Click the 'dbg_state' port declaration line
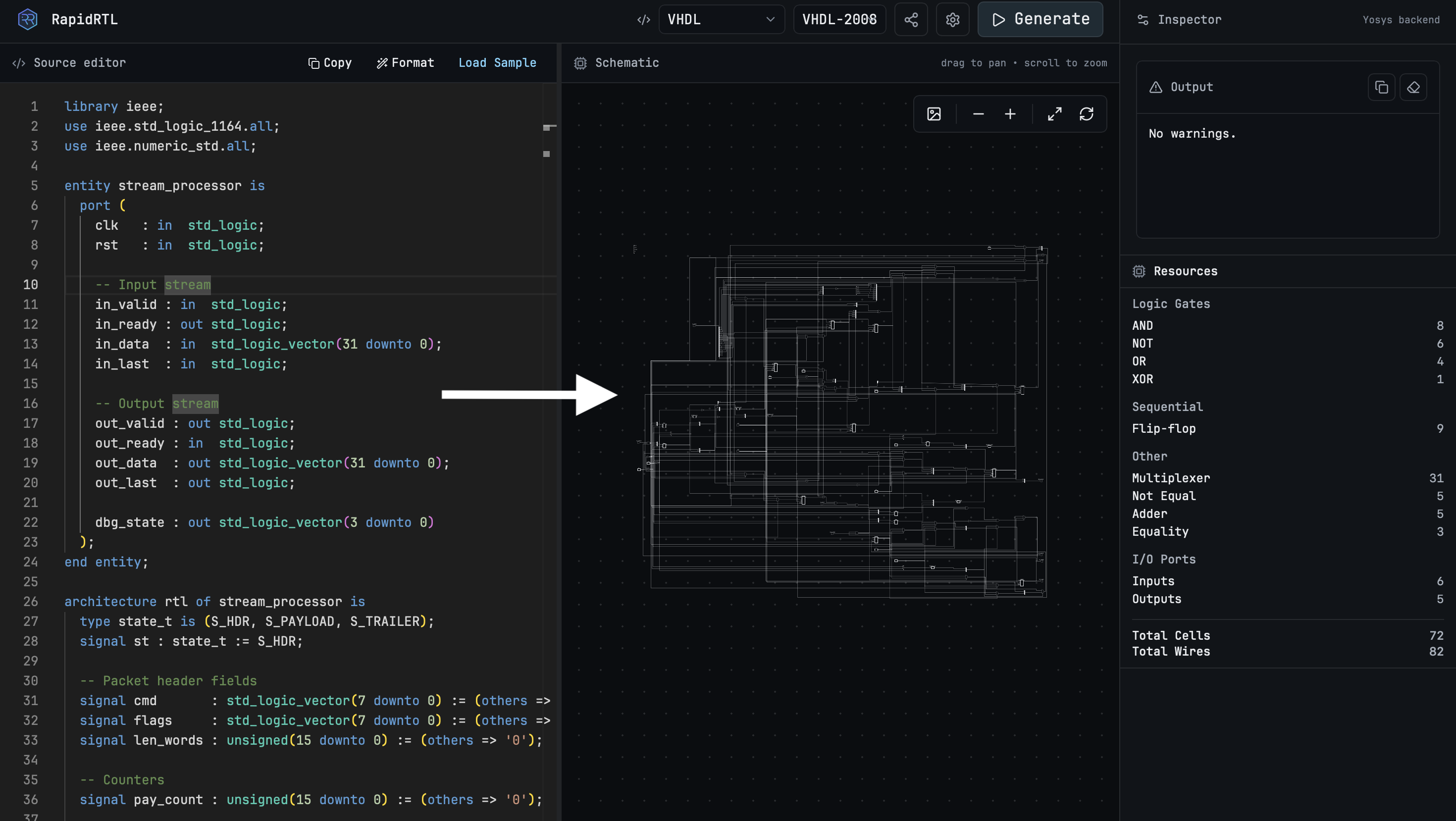 tap(264, 523)
